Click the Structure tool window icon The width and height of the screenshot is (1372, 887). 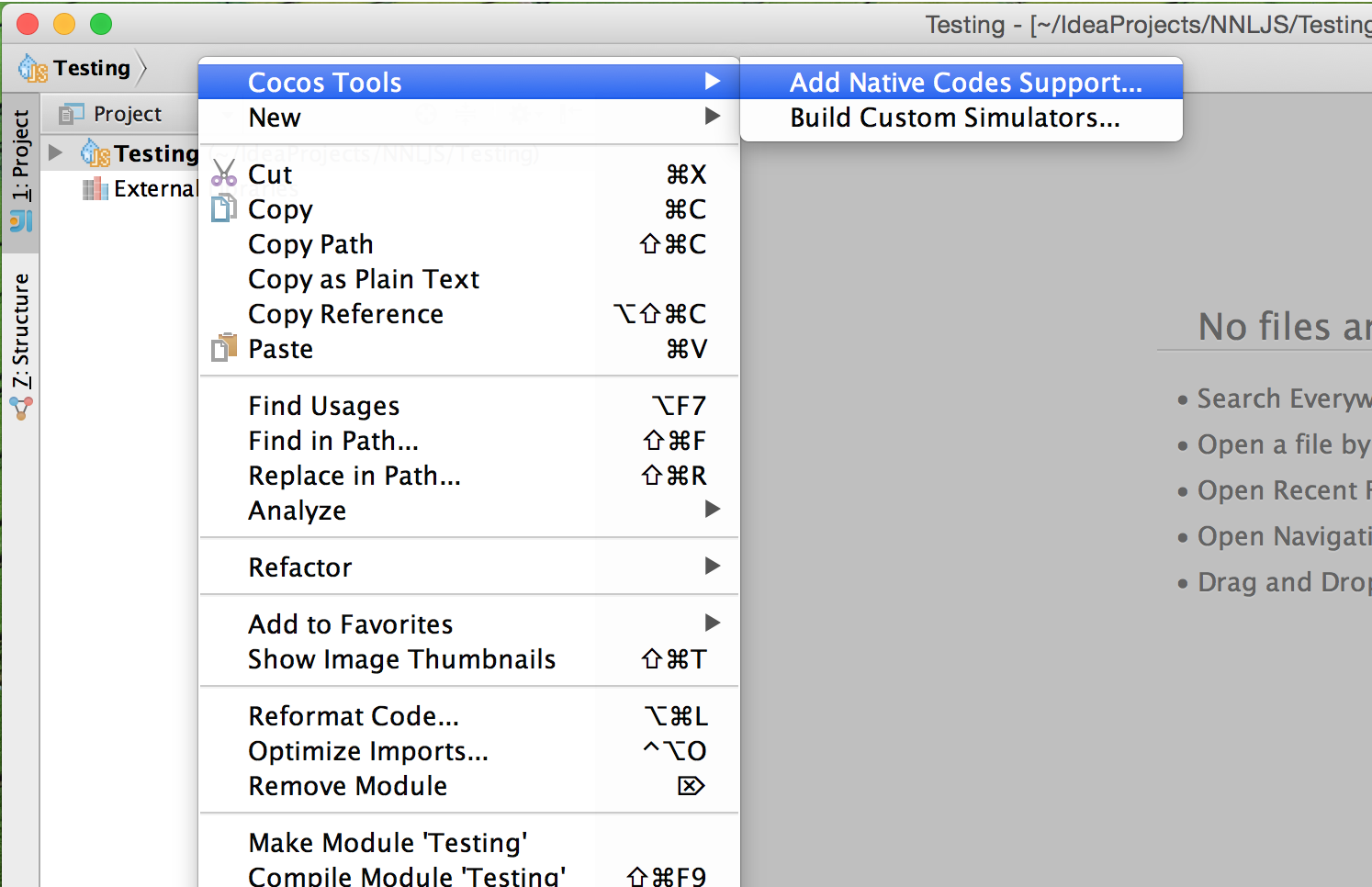[21, 408]
